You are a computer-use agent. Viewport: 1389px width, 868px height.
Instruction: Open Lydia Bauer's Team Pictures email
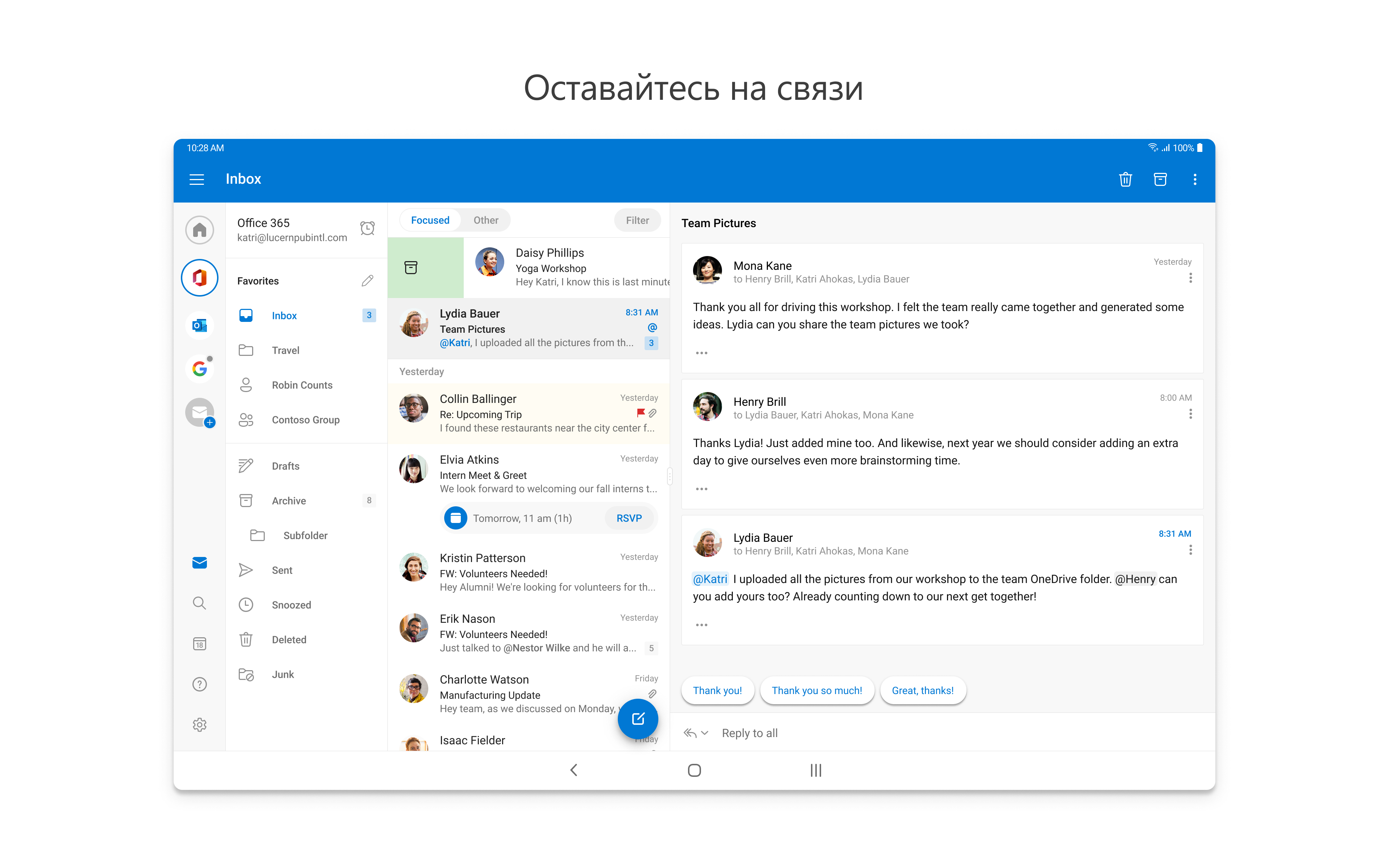click(528, 328)
